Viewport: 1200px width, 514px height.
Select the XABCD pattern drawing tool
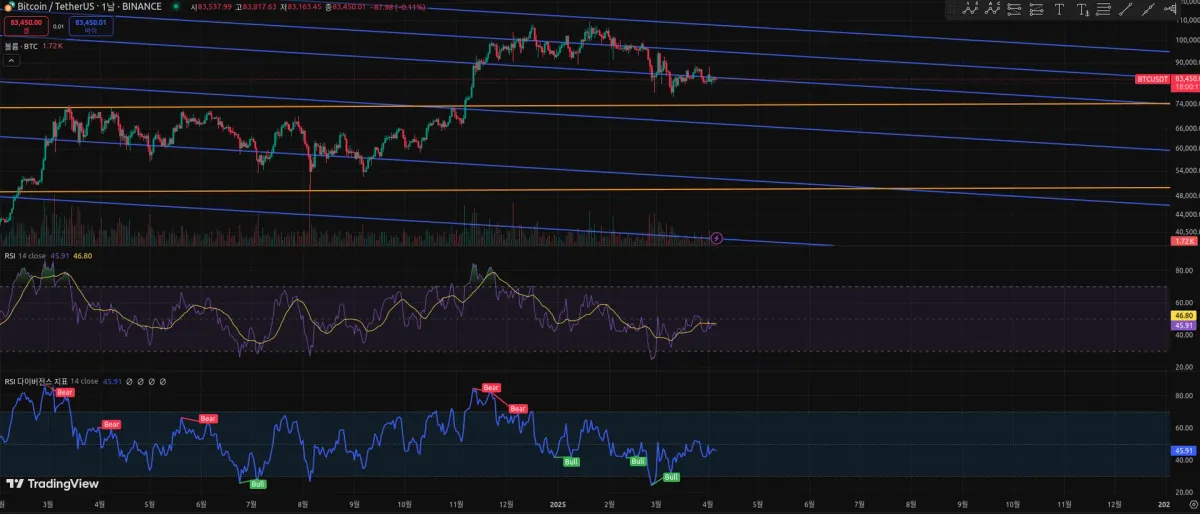click(969, 9)
